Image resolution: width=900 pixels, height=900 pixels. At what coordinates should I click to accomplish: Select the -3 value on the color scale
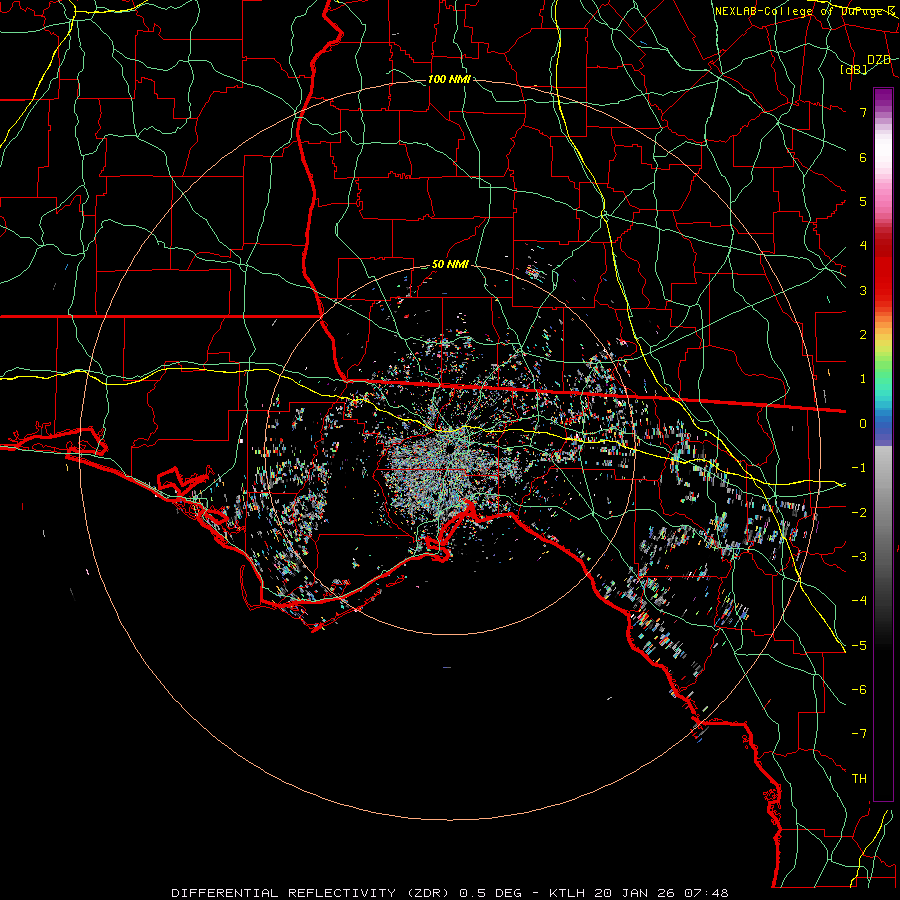point(859,557)
